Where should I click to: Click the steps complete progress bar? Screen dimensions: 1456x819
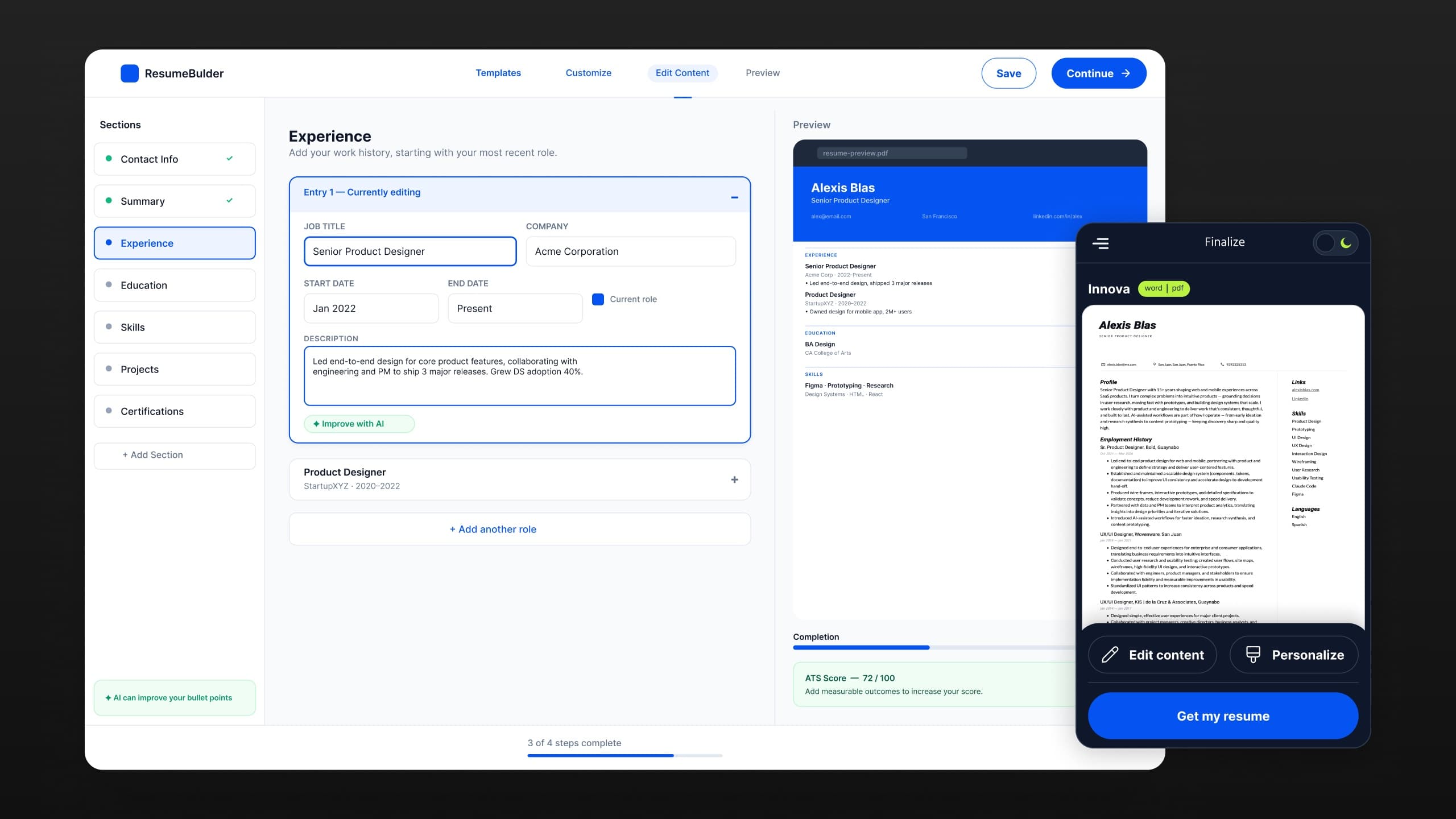624,755
